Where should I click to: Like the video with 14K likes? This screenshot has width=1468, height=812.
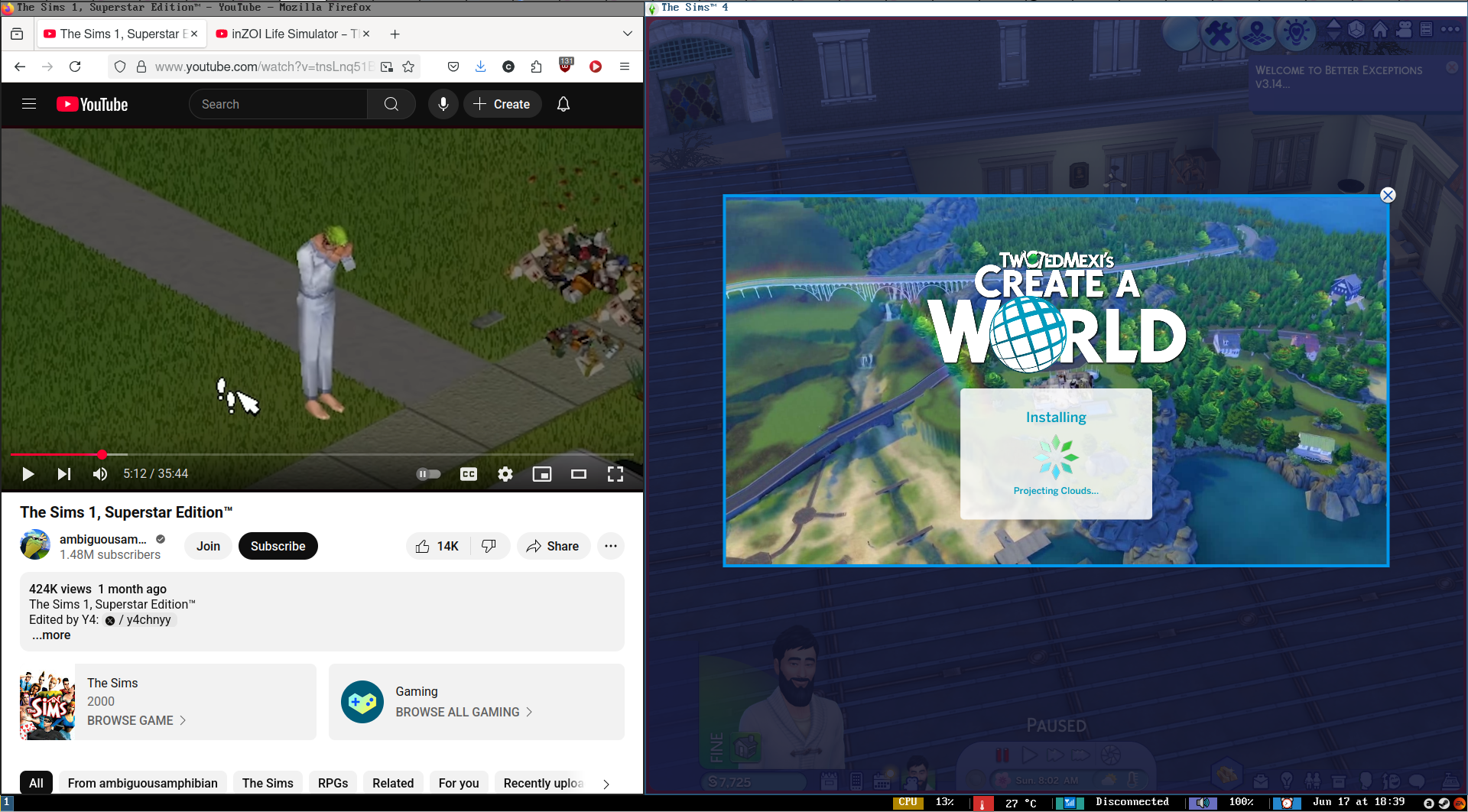pyautogui.click(x=437, y=546)
